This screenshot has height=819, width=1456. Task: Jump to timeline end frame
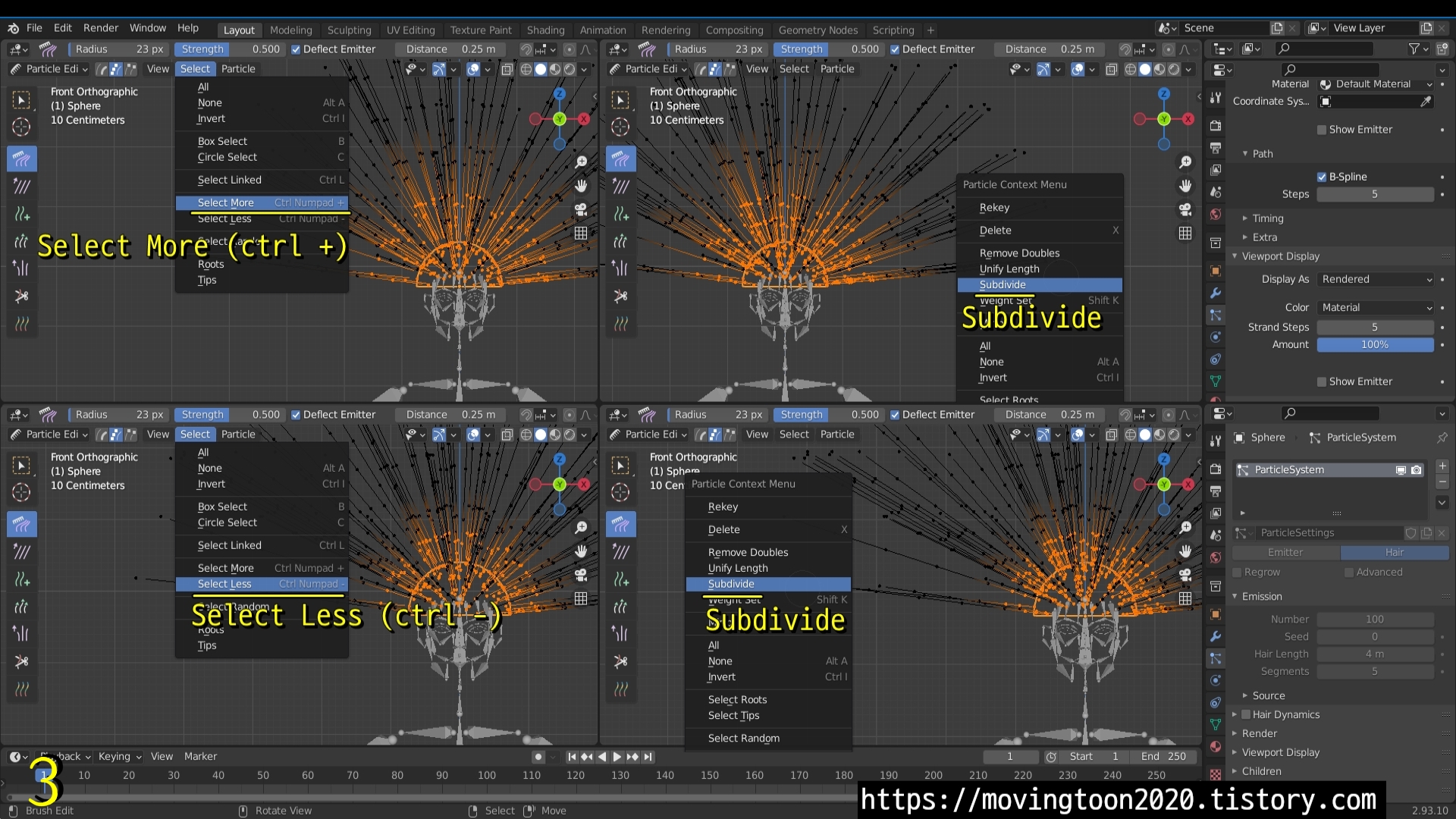coord(648,757)
